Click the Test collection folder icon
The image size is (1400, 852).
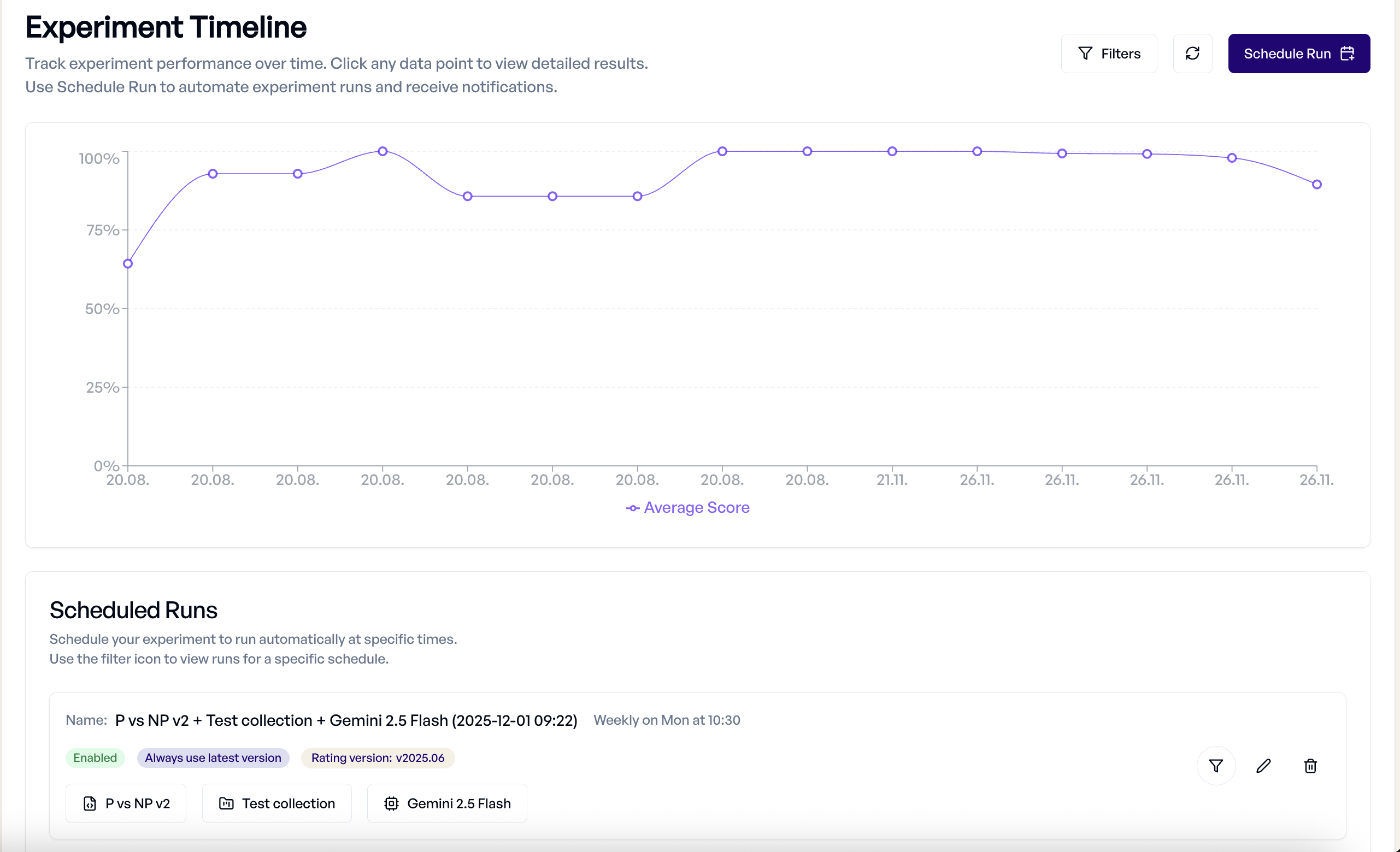pyautogui.click(x=226, y=803)
